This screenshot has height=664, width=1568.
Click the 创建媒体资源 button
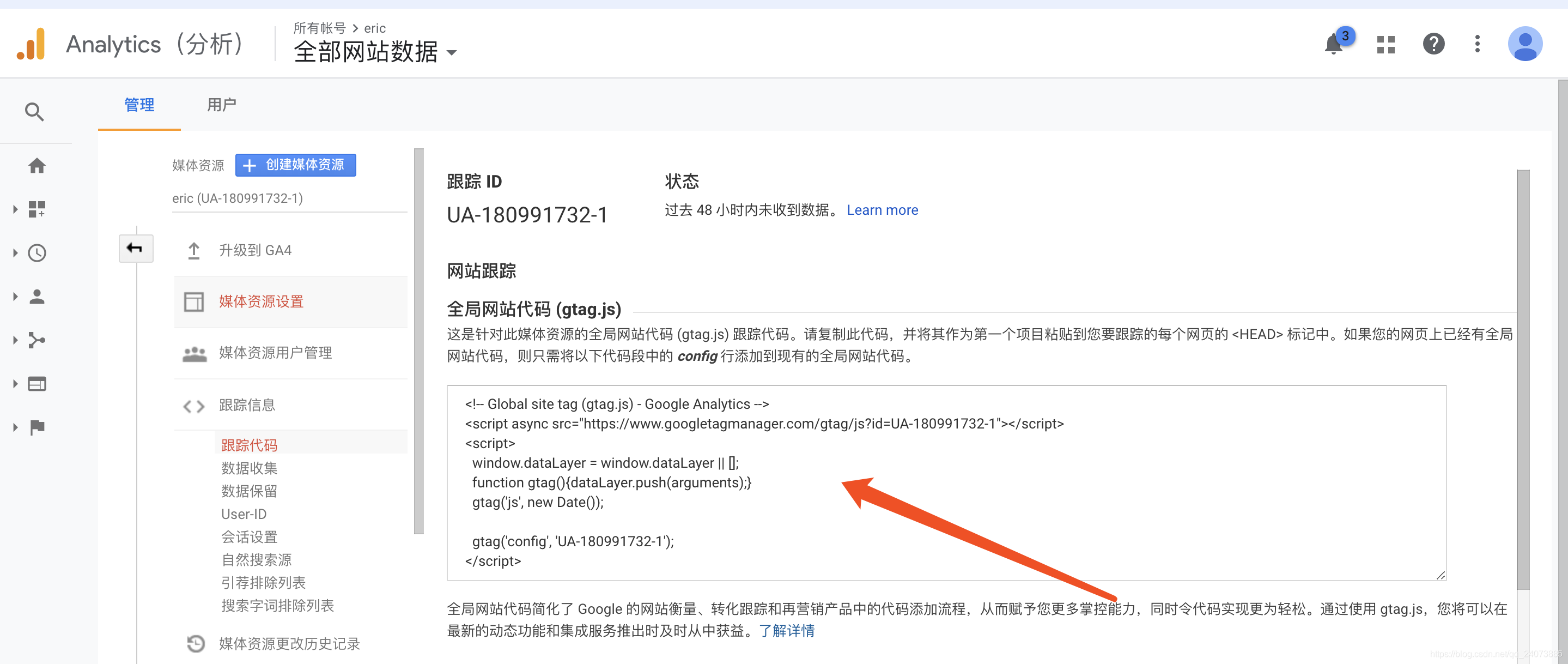pyautogui.click(x=295, y=165)
